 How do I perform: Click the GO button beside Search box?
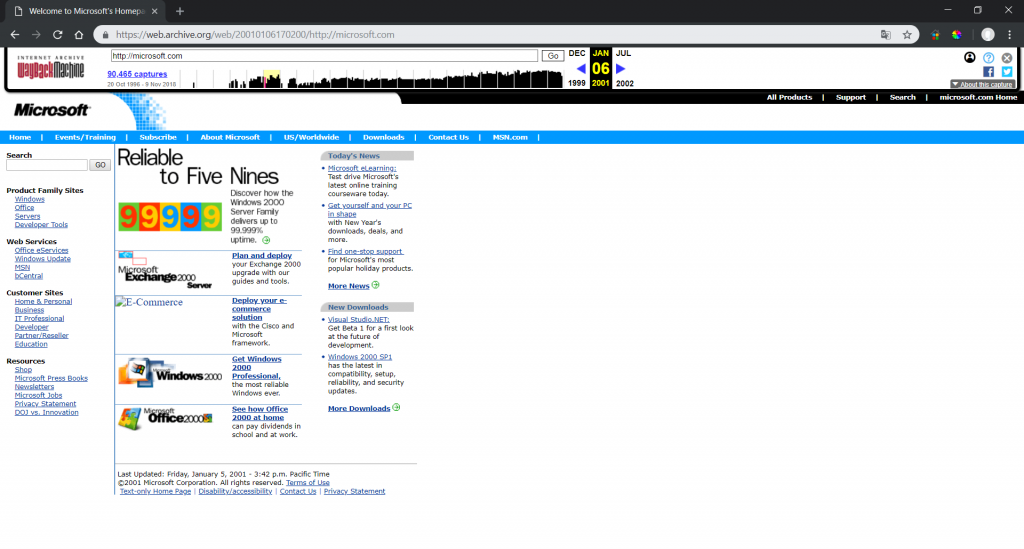pos(100,165)
